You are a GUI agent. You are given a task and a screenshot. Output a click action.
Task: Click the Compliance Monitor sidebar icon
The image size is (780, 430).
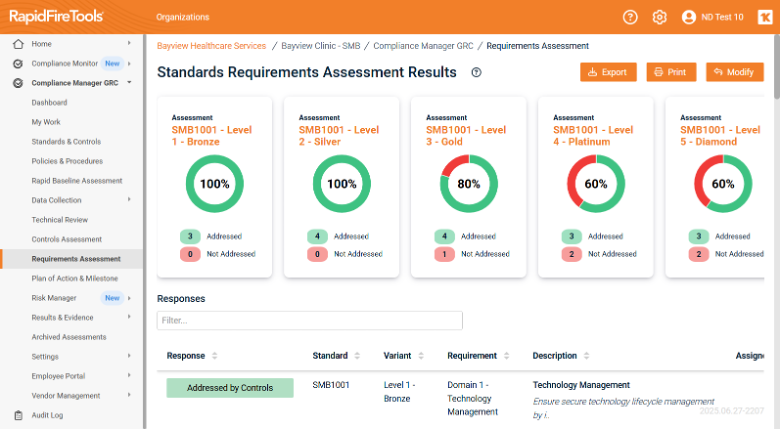tap(18, 64)
